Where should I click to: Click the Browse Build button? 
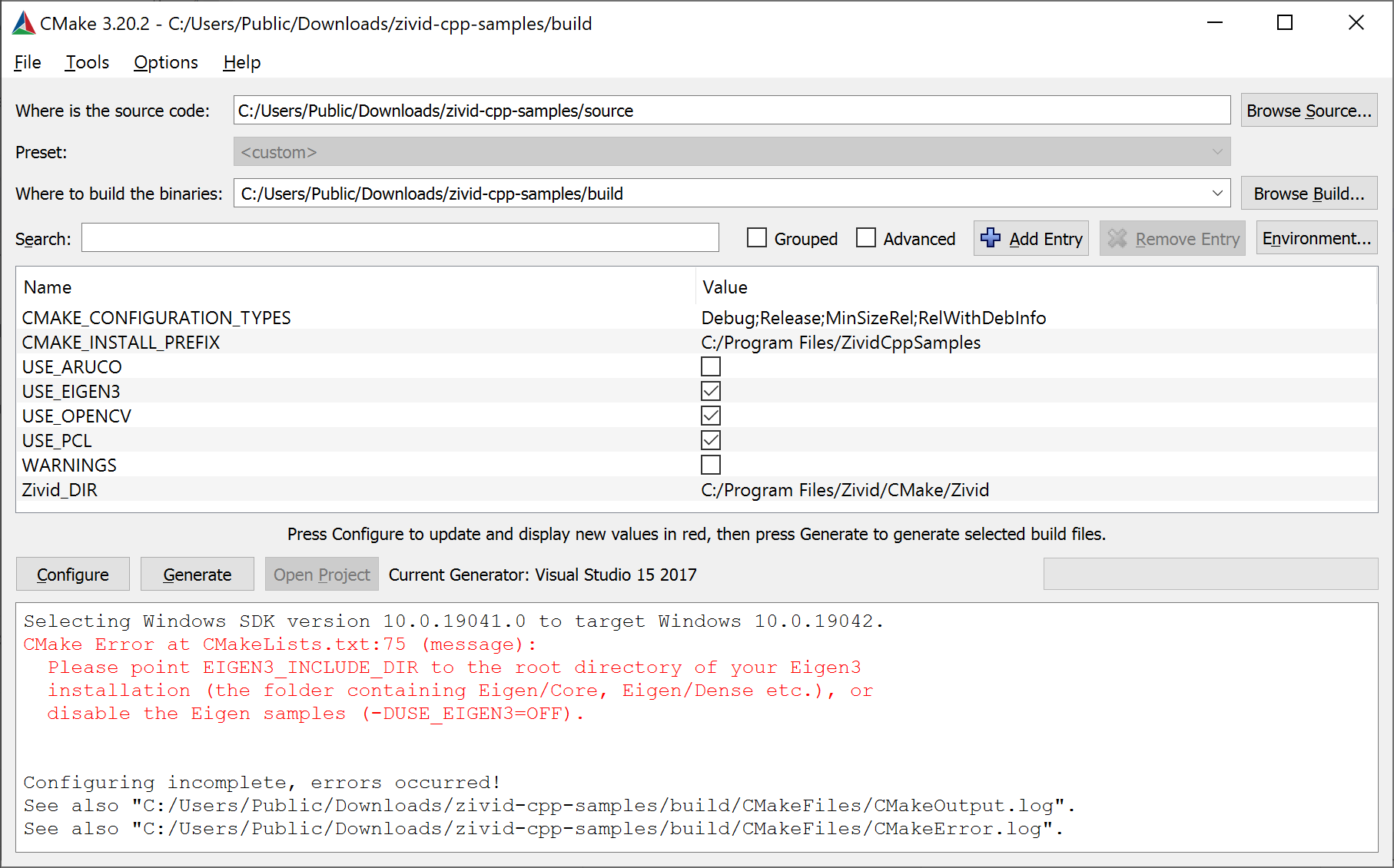[1309, 194]
